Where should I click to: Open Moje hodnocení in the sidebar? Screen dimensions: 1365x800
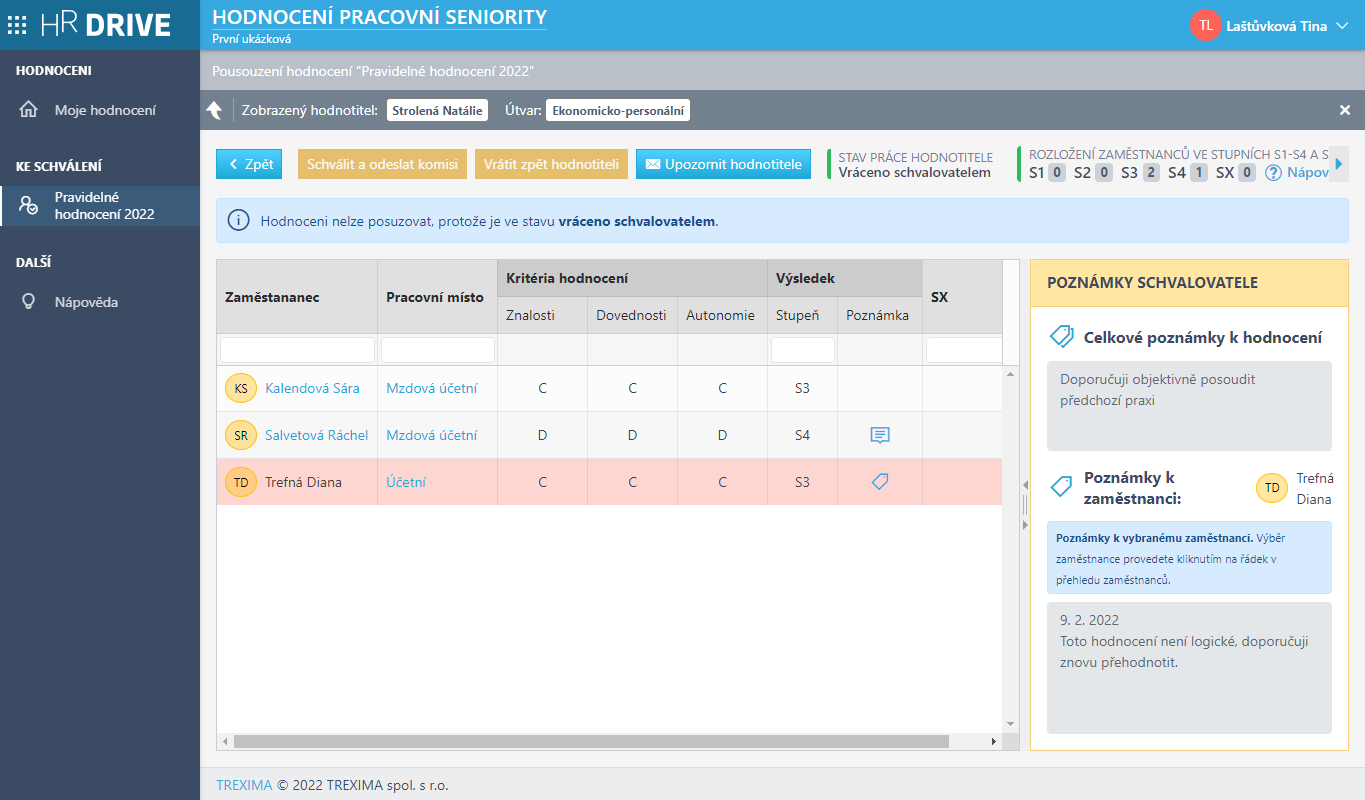pyautogui.click(x=105, y=110)
